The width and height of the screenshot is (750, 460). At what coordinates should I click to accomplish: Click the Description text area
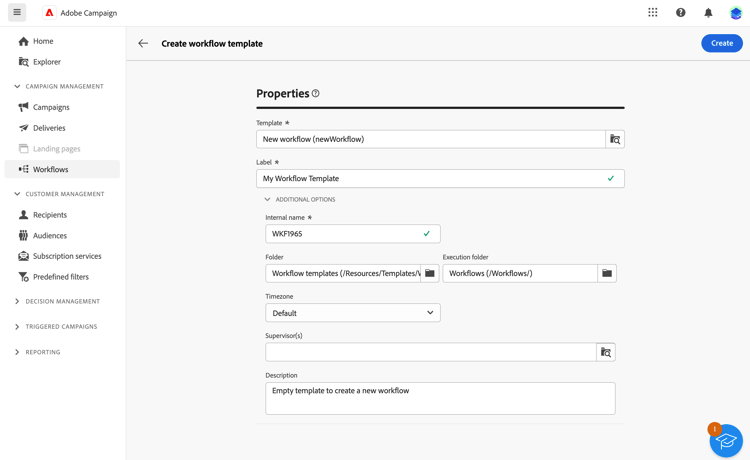[440, 398]
